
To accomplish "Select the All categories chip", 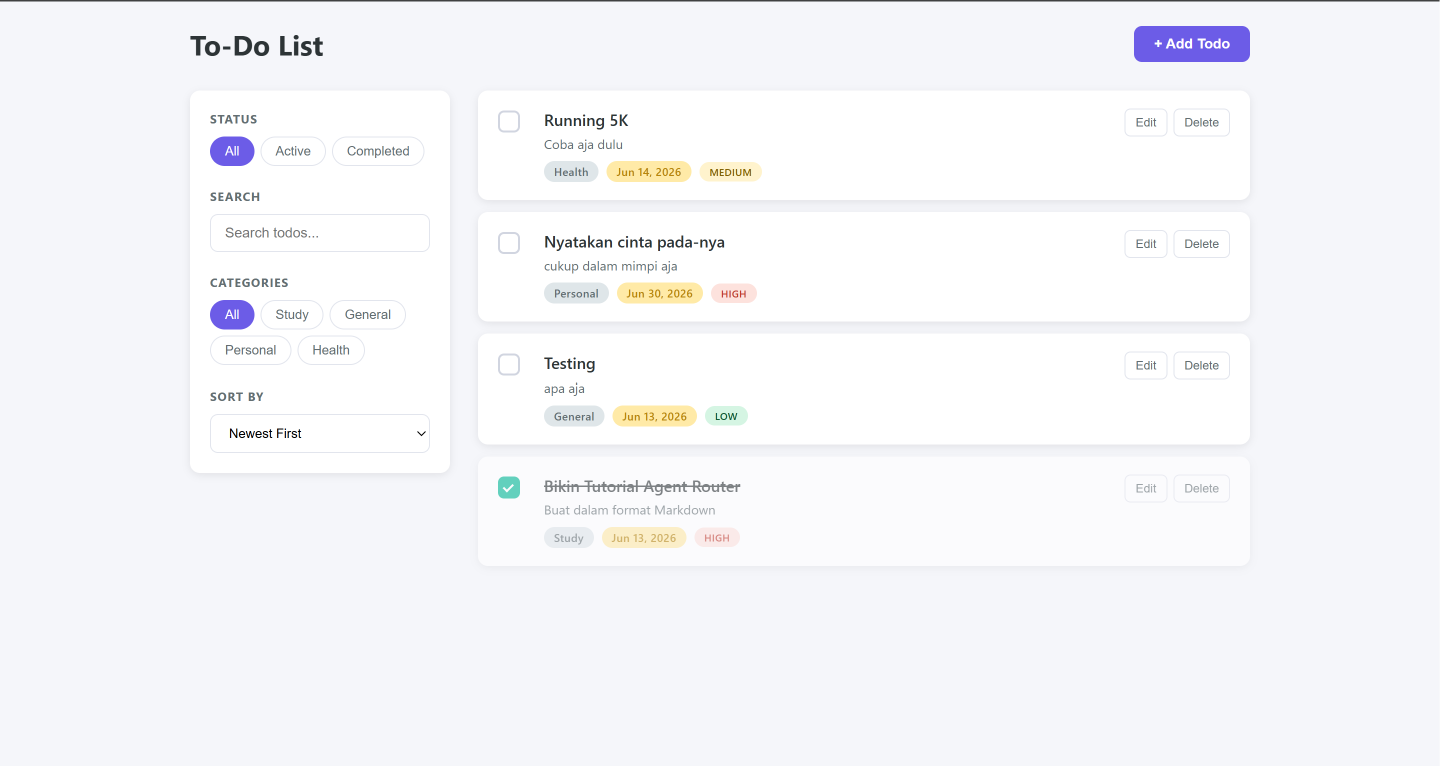I will pyautogui.click(x=232, y=315).
